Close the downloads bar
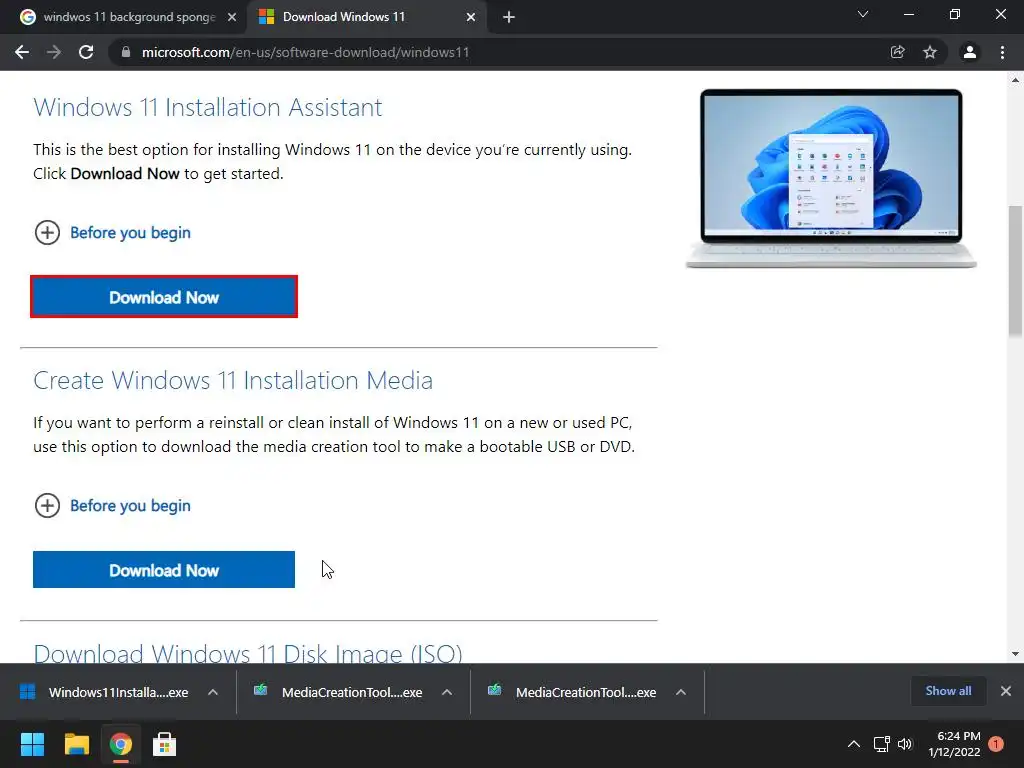This screenshot has height=768, width=1024. (1006, 691)
